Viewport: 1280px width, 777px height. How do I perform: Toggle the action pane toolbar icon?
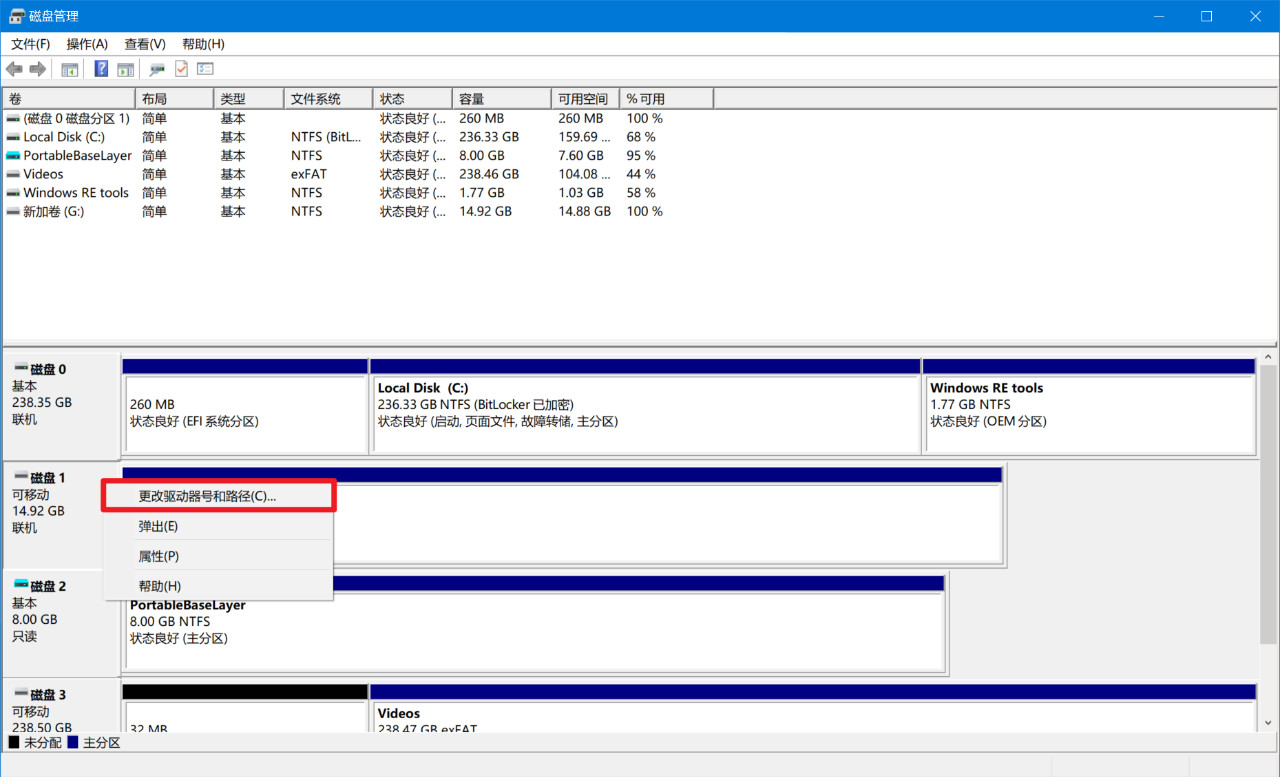[125, 69]
